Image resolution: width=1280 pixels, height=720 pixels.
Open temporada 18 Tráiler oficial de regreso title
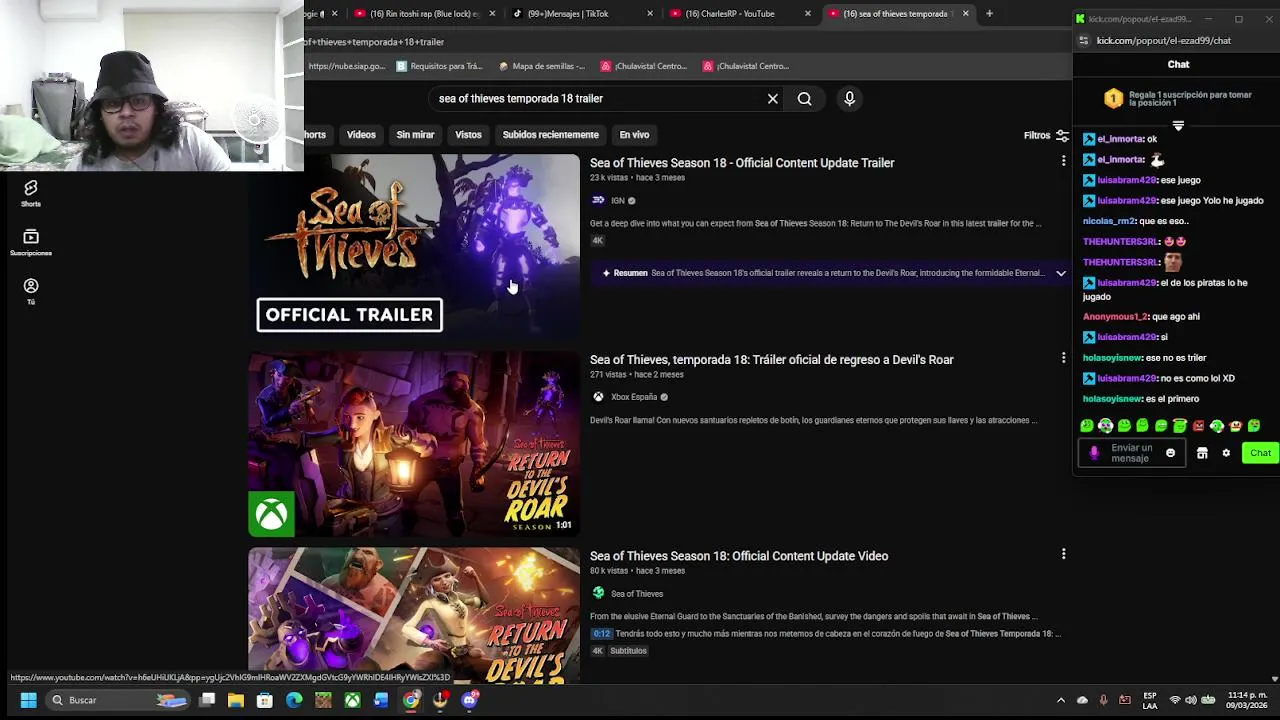[771, 360]
